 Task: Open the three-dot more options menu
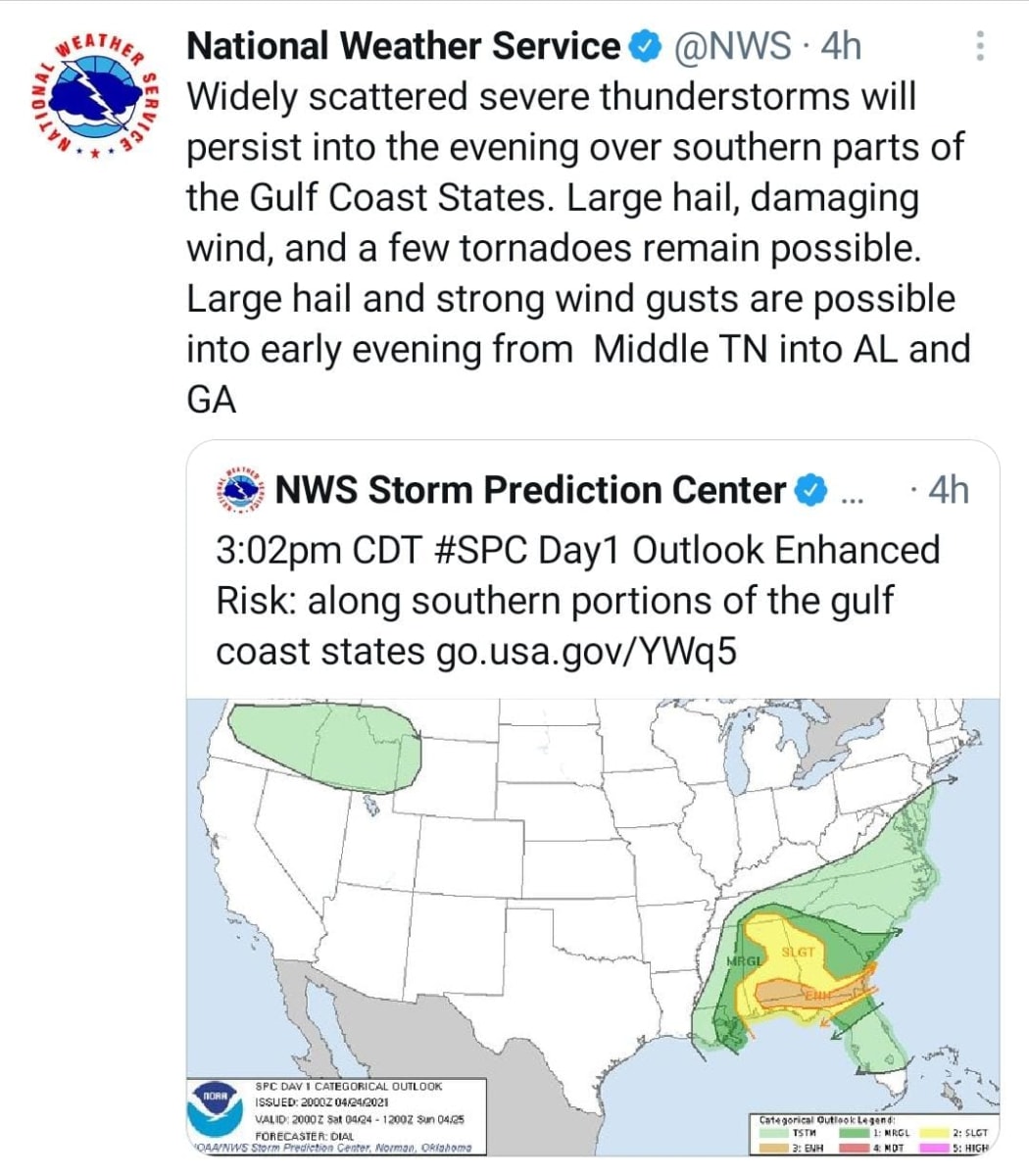point(979,46)
